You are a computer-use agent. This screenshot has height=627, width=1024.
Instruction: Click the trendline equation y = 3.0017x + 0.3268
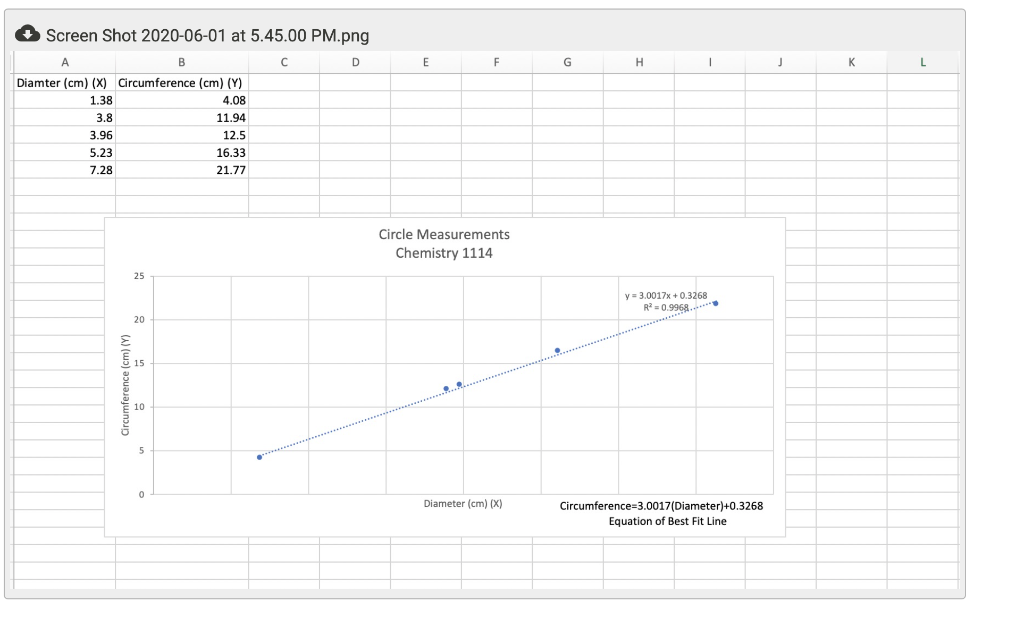pos(666,295)
